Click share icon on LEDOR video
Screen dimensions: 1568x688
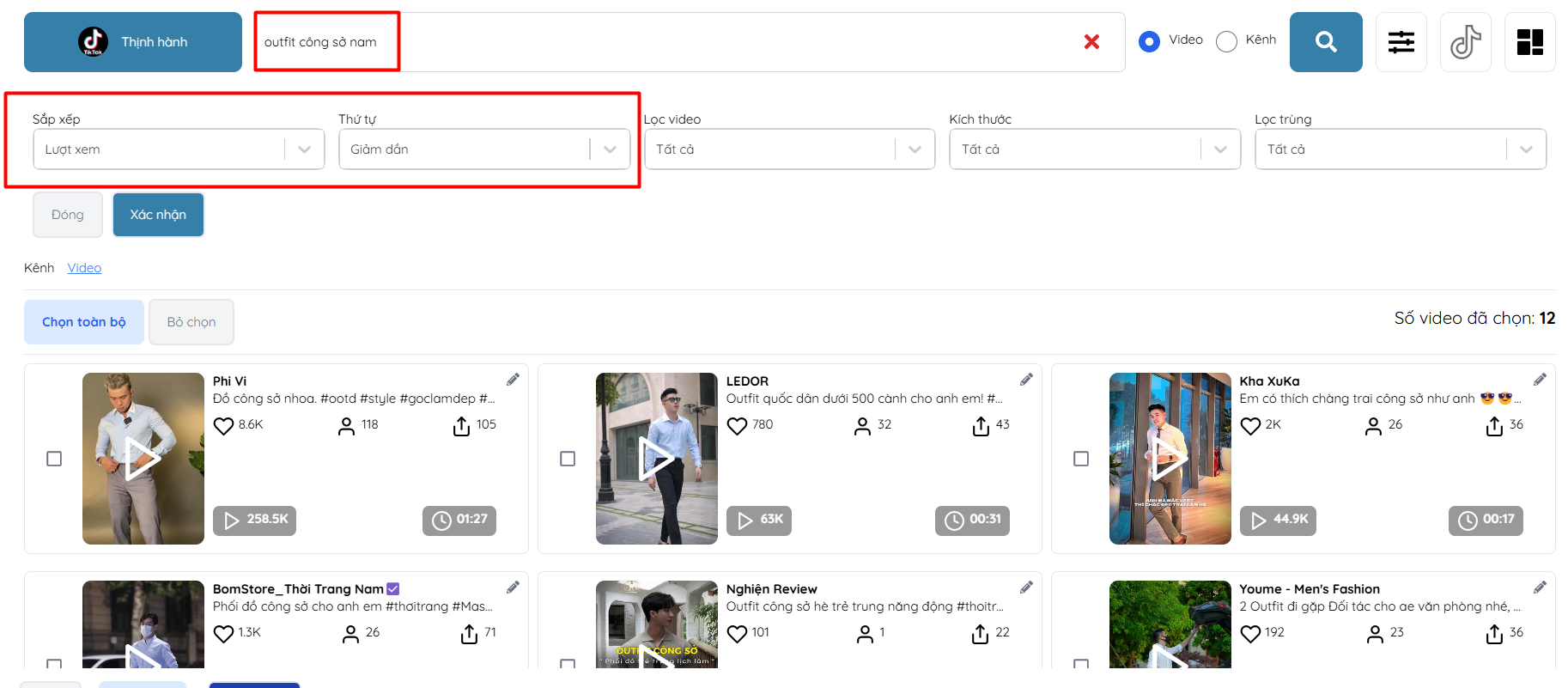click(x=981, y=426)
